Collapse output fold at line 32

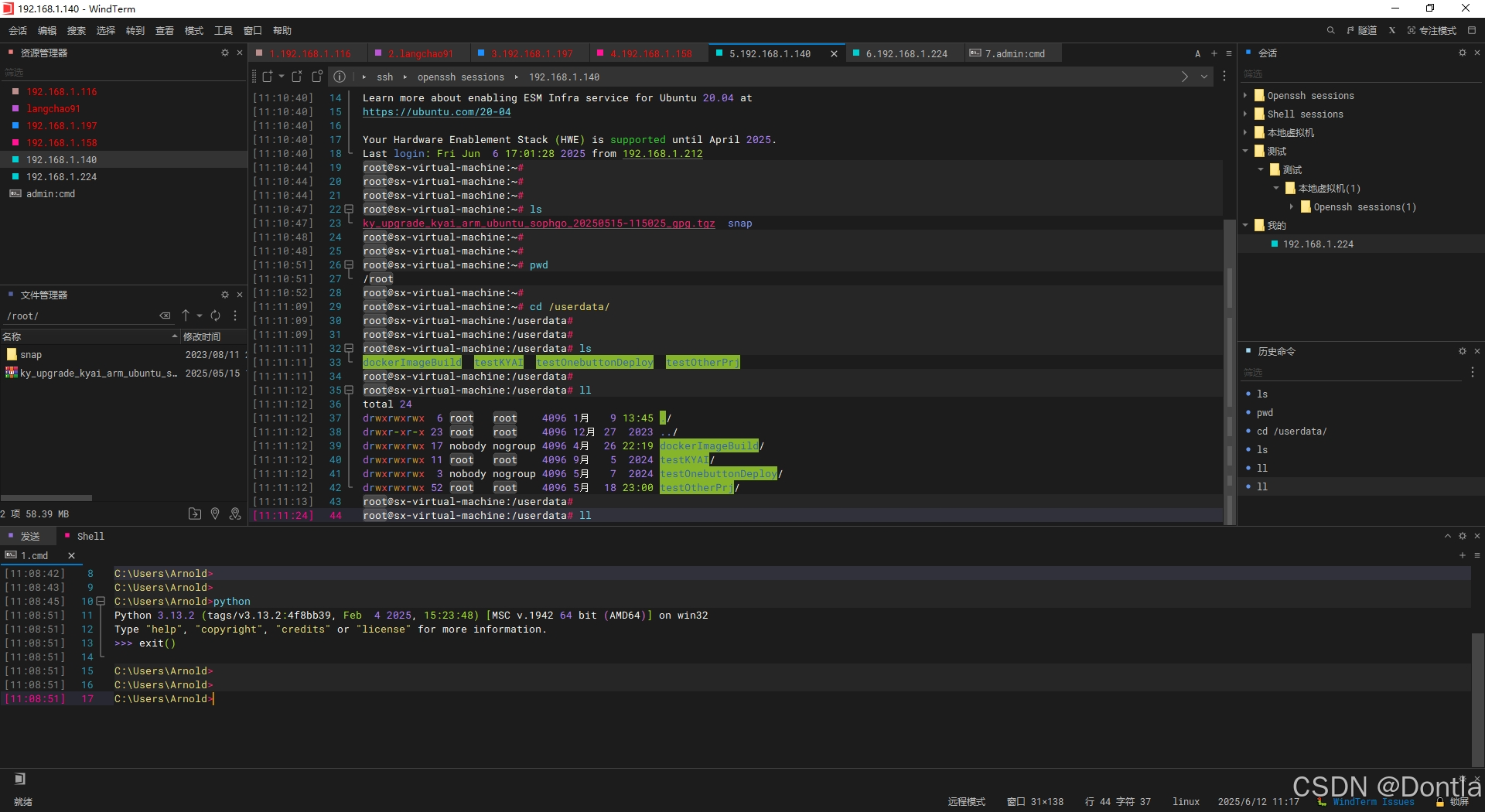click(x=349, y=349)
